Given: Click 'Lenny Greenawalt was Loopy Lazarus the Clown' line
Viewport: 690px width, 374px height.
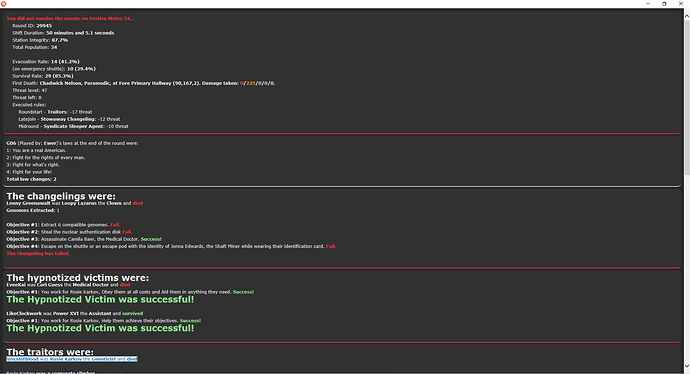Looking at the screenshot, I should click(x=75, y=203).
